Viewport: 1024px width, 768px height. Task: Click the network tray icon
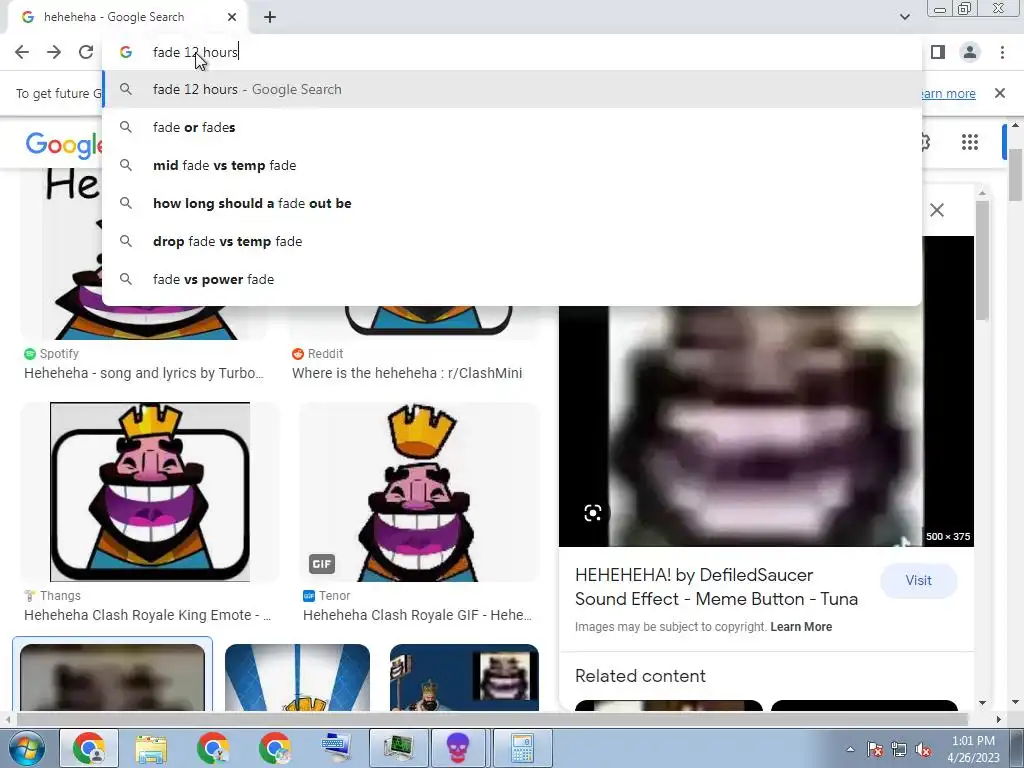coord(899,750)
